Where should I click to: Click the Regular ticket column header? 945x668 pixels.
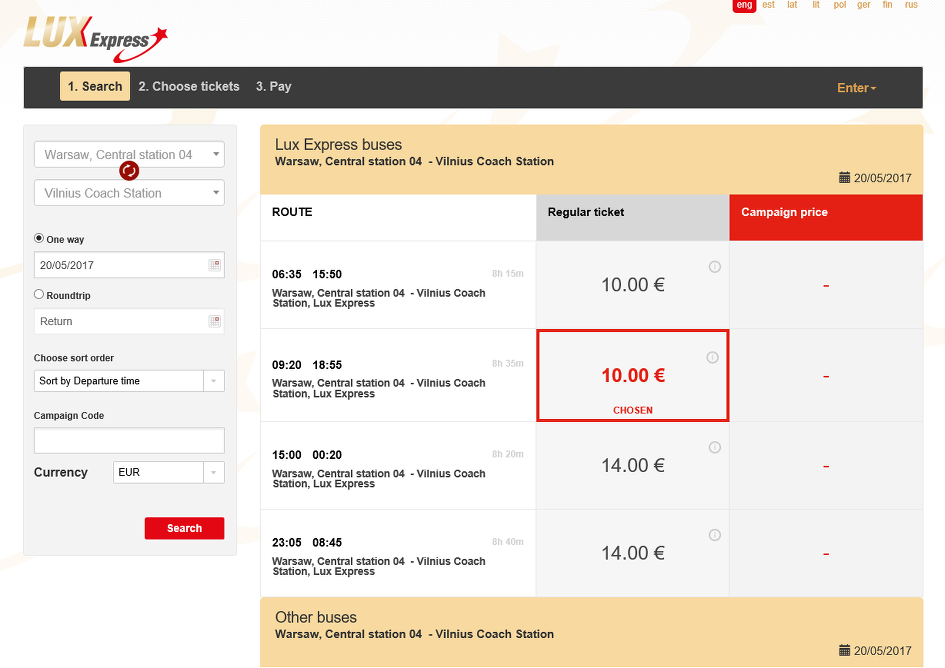[x=633, y=218]
